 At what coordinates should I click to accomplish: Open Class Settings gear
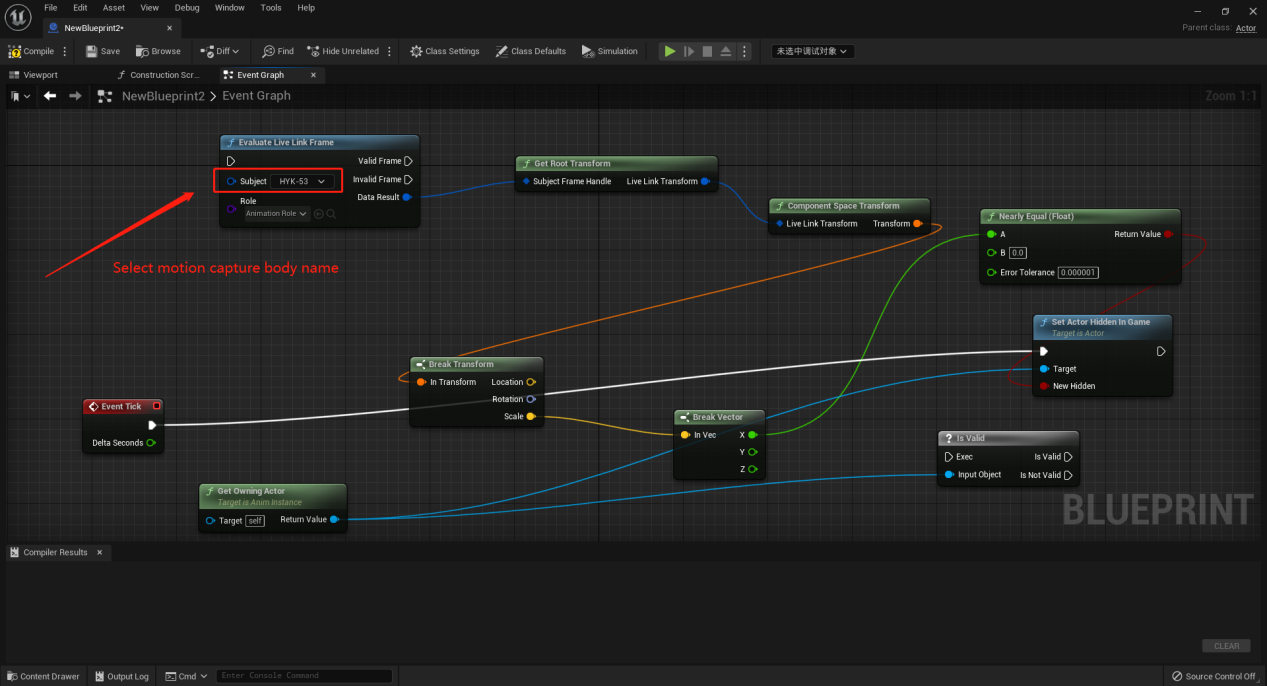[x=416, y=51]
